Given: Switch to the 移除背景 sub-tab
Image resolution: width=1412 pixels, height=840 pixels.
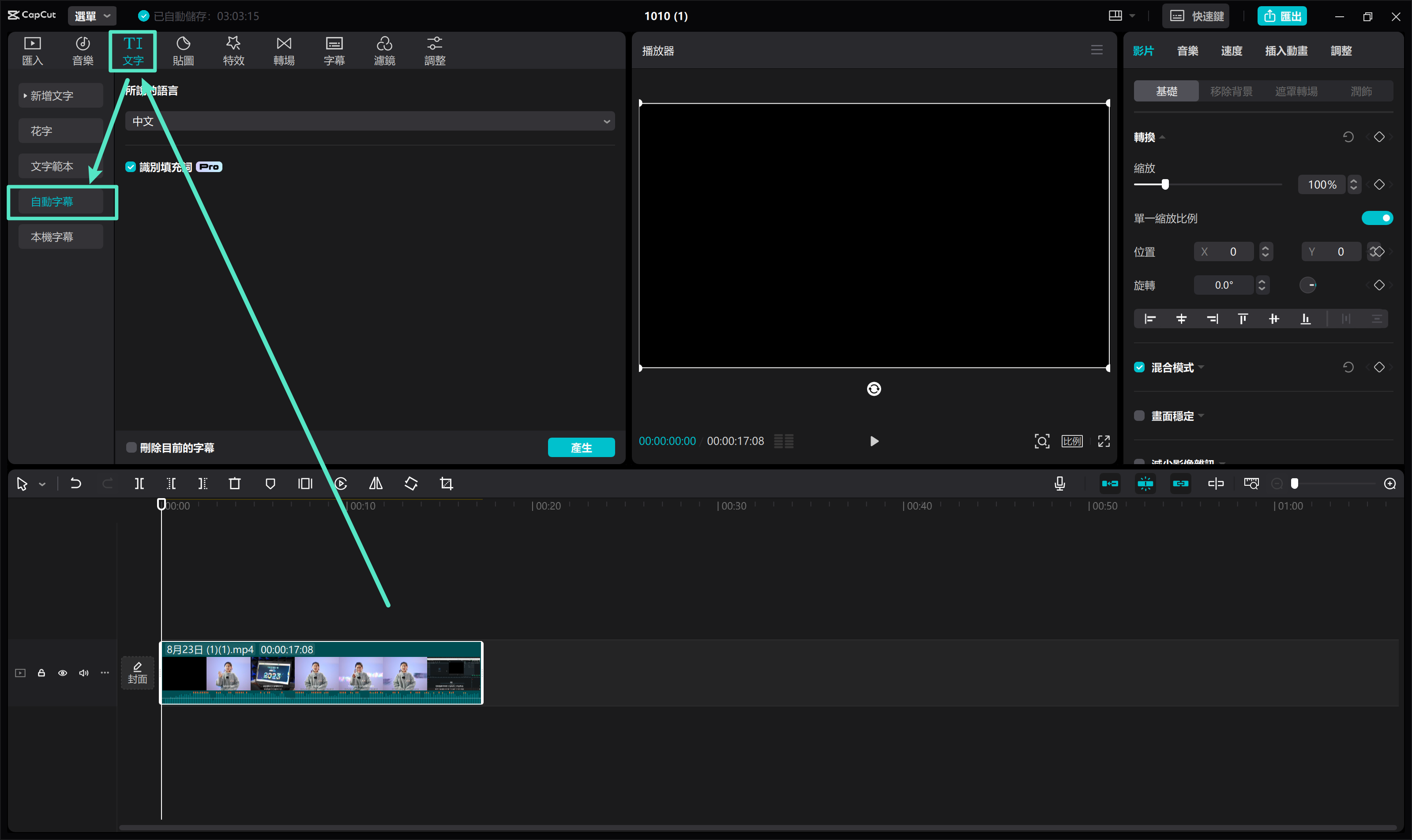Looking at the screenshot, I should tap(1231, 91).
